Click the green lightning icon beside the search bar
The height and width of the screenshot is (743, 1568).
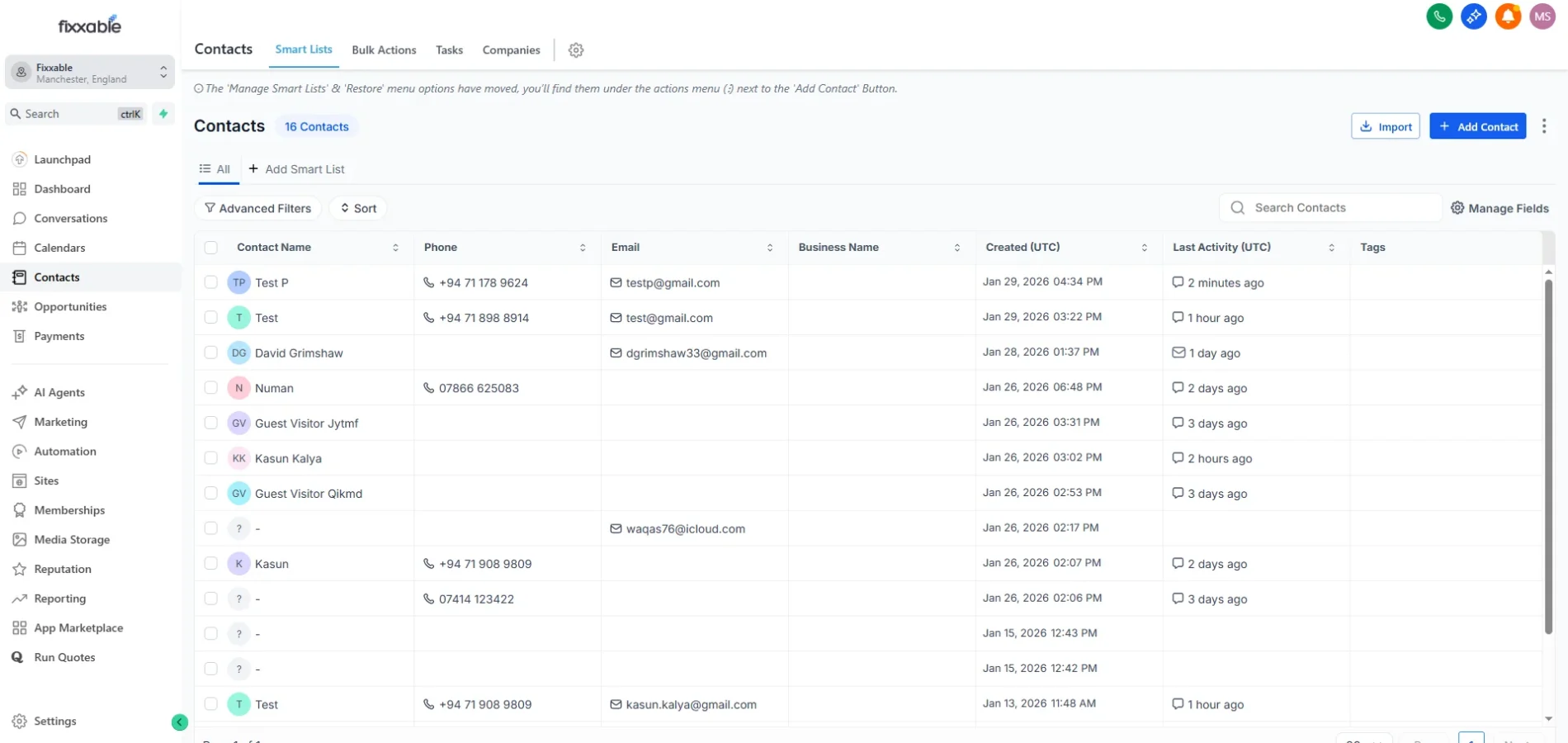click(x=163, y=113)
